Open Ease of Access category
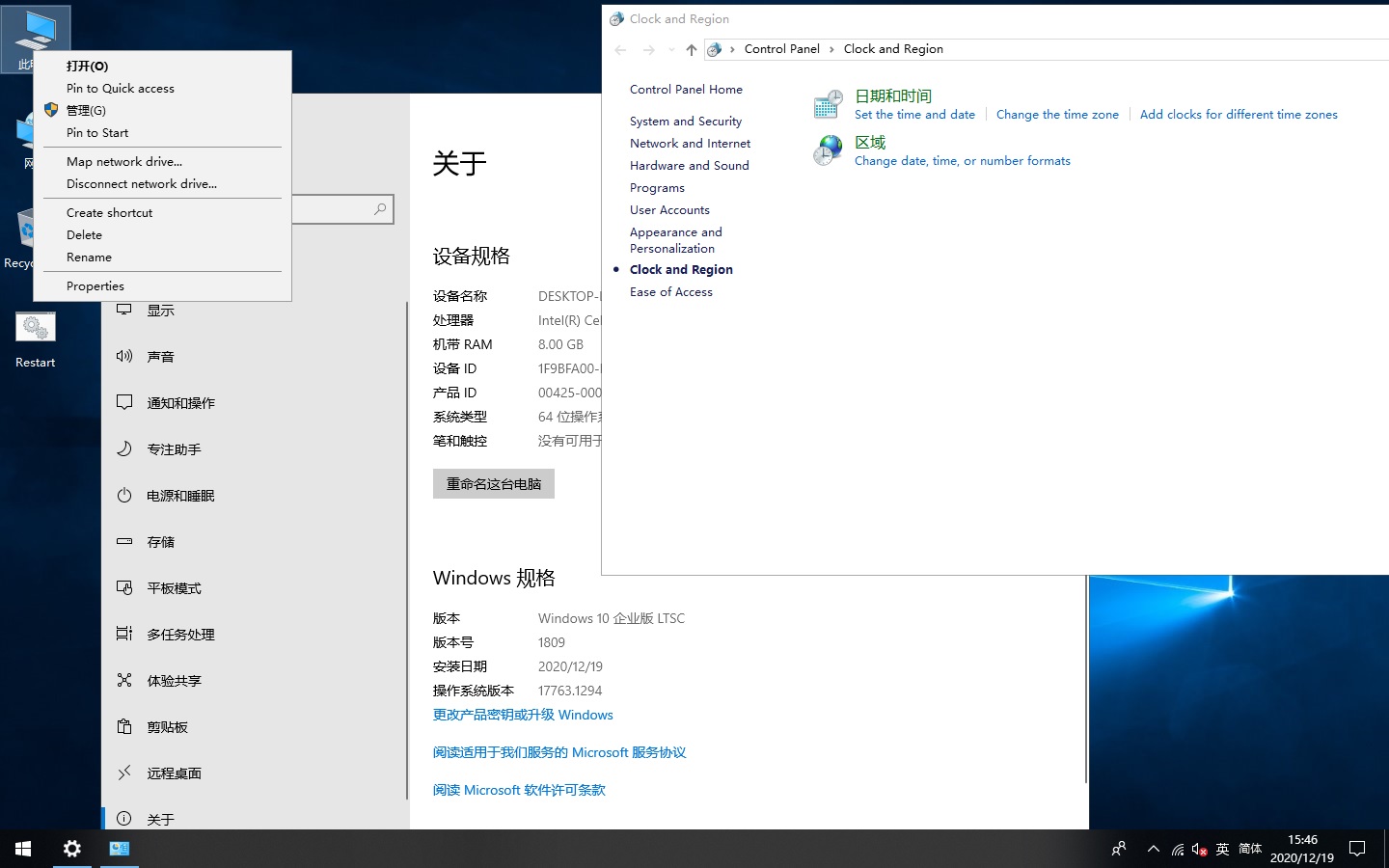This screenshot has height=868, width=1389. [671, 291]
